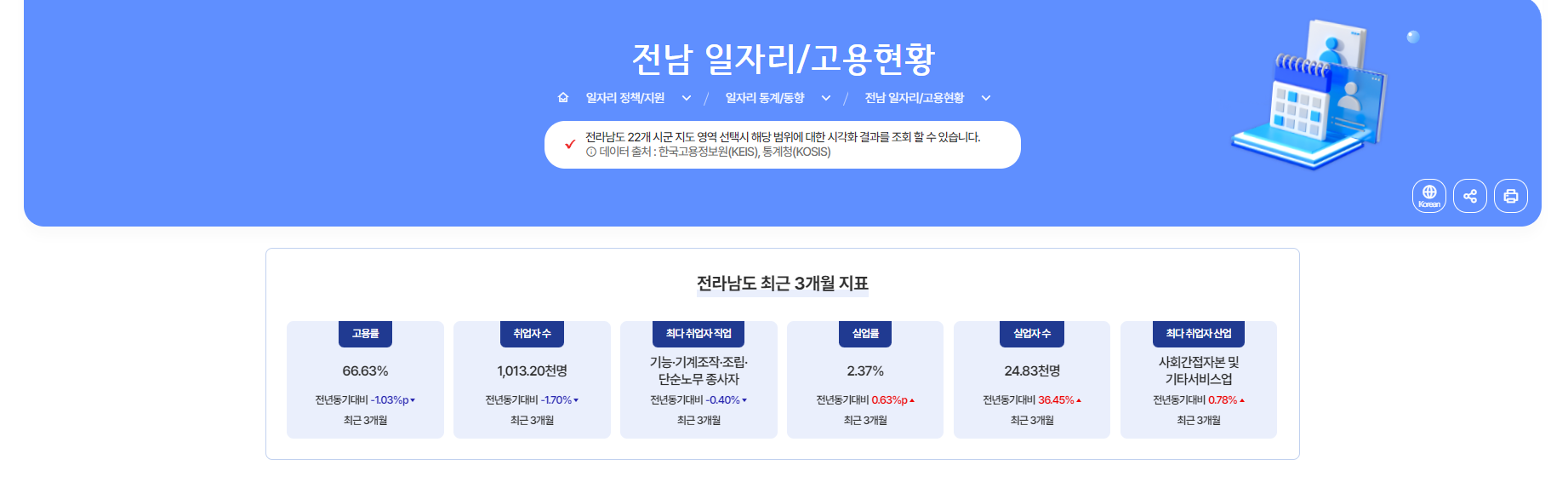Select 일자리 정책/지원 breadcrumb item
The height and width of the screenshot is (488, 1568).
click(625, 98)
